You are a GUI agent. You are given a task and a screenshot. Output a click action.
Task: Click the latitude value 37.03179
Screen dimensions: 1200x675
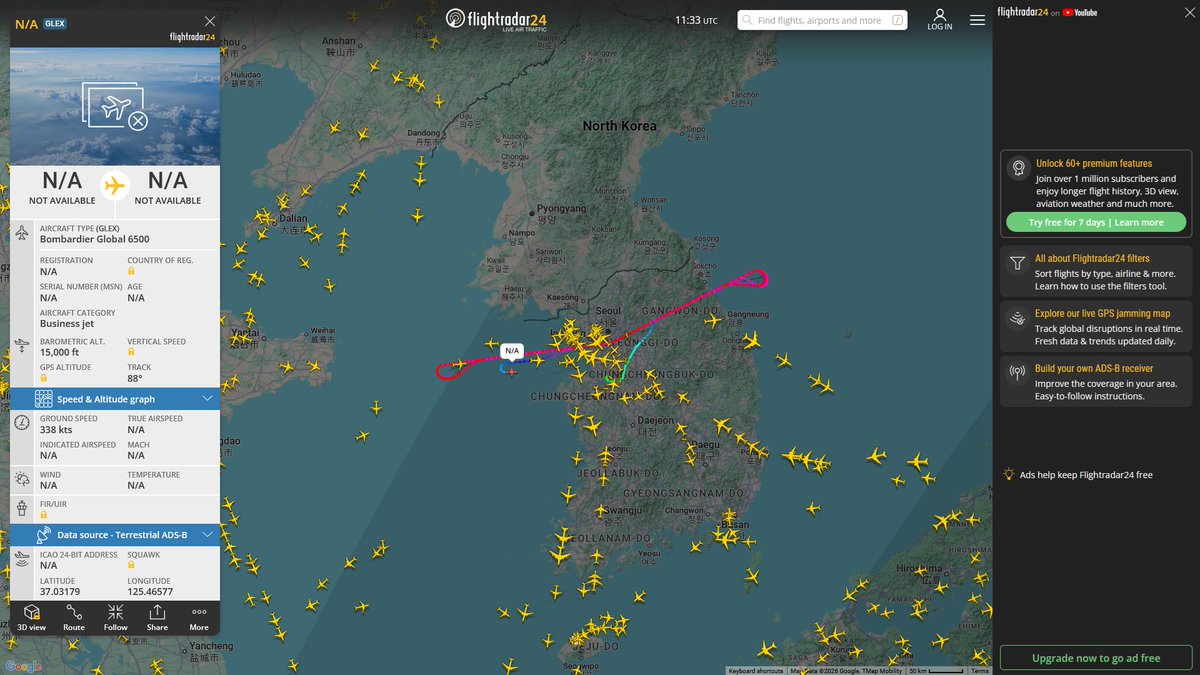pos(59,592)
